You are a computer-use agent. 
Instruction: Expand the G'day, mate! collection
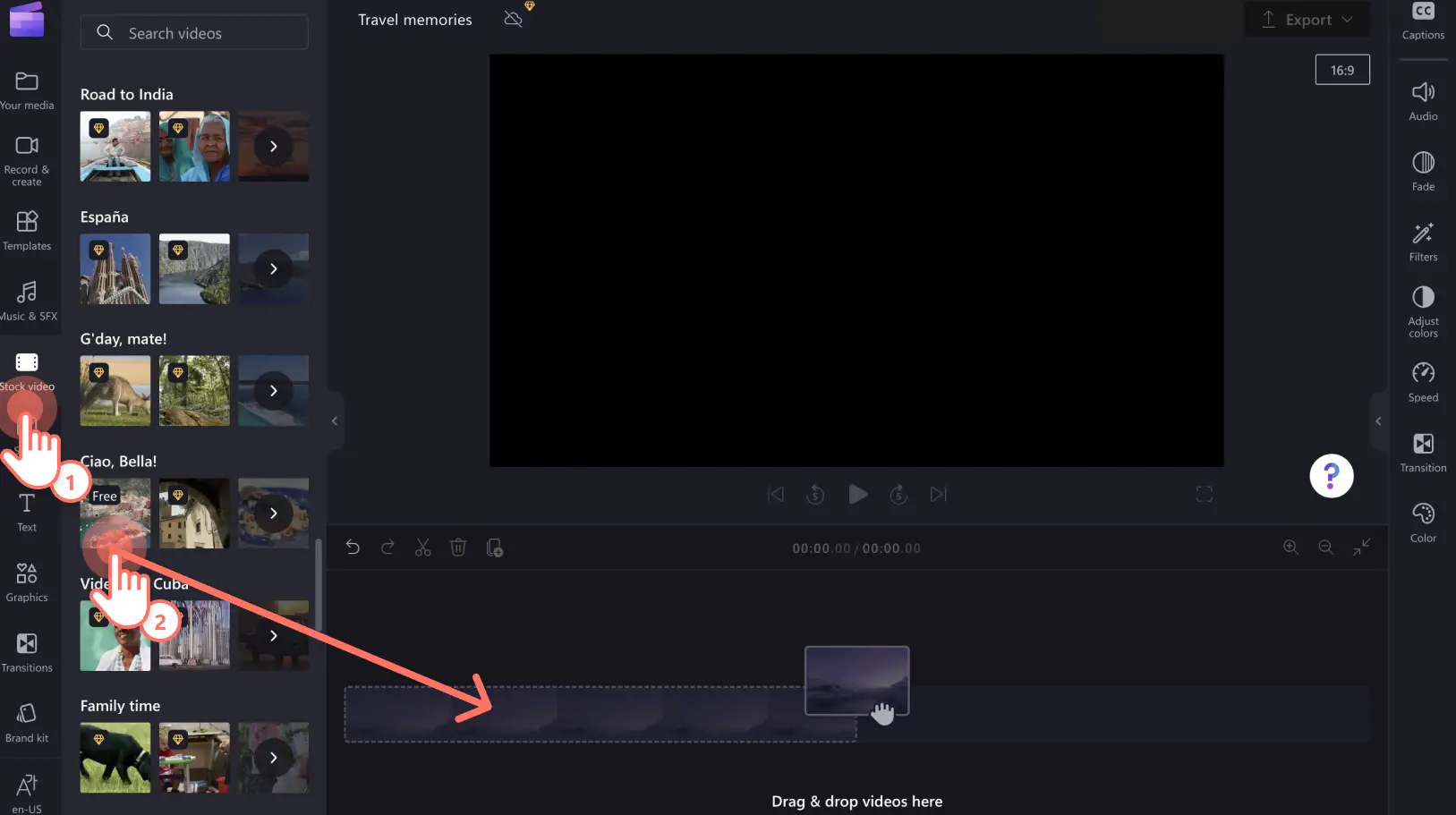(273, 391)
